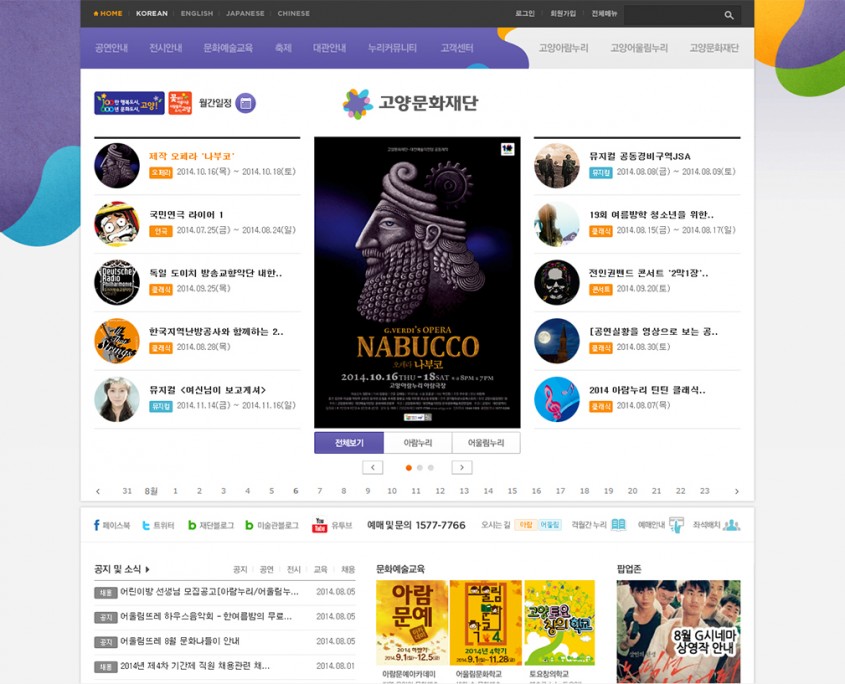
Task: Select the 아람누리 tab under poster
Action: [x=418, y=443]
